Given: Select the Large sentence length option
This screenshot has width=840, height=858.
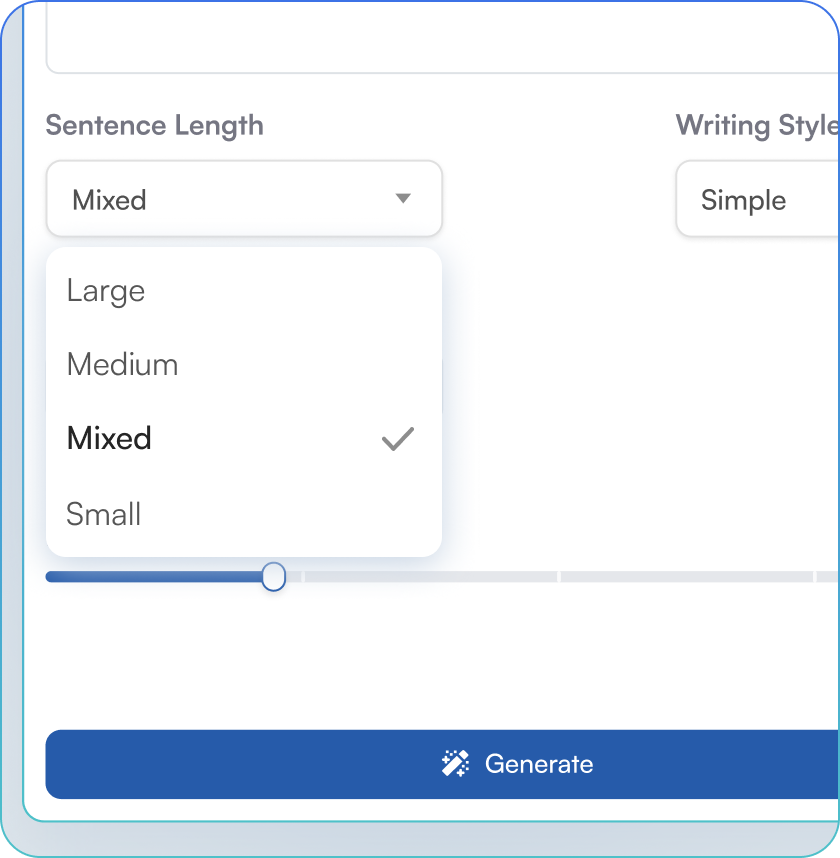Looking at the screenshot, I should click(x=106, y=291).
